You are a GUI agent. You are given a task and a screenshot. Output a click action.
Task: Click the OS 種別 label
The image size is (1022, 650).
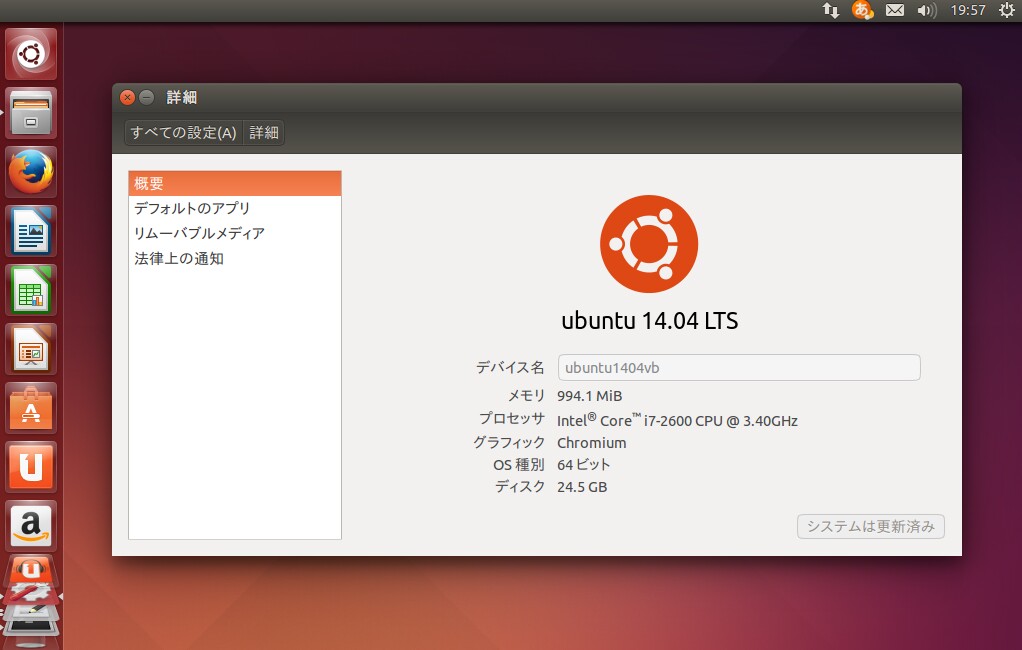click(519, 465)
